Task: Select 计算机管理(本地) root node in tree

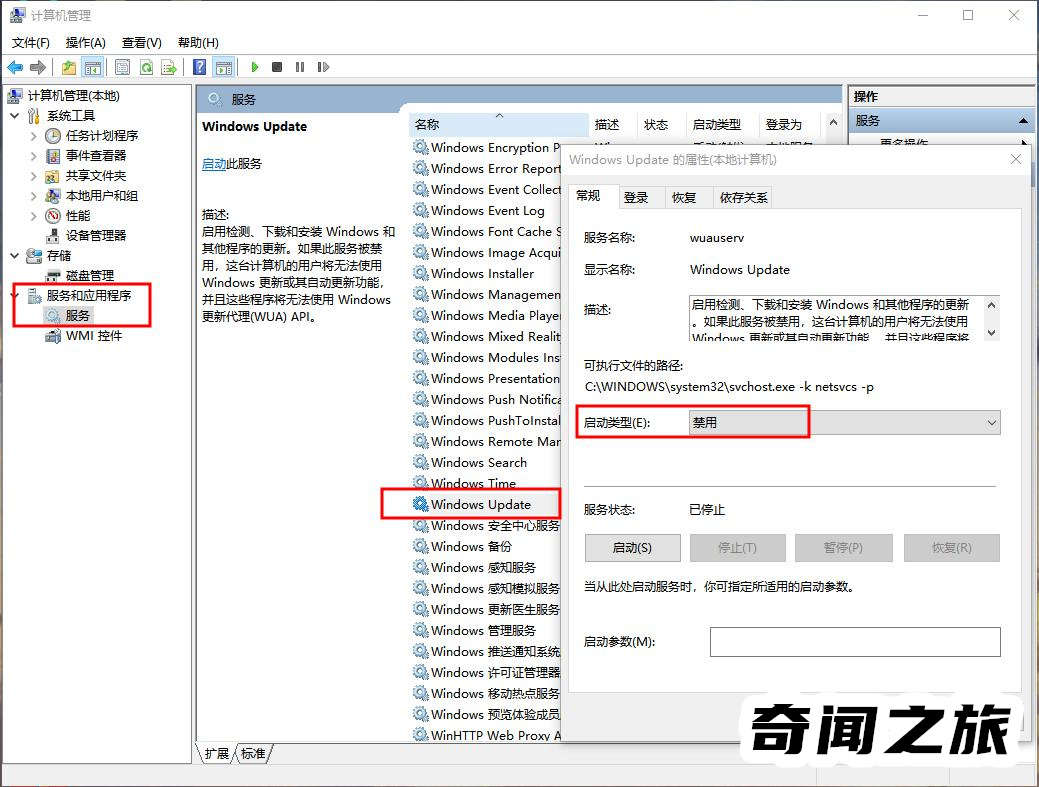Action: (x=74, y=96)
